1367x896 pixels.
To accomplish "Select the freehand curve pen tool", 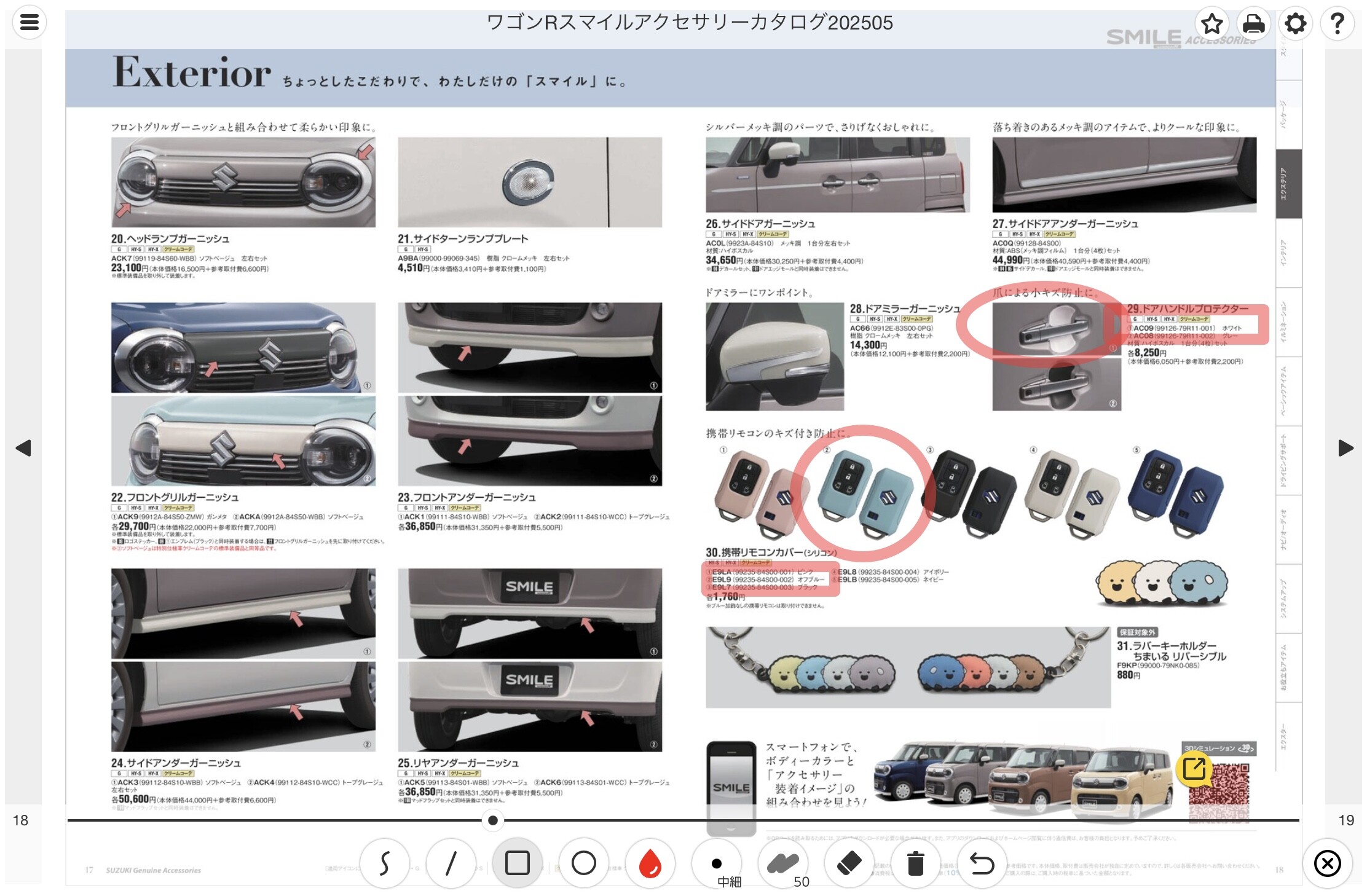I will [x=385, y=863].
